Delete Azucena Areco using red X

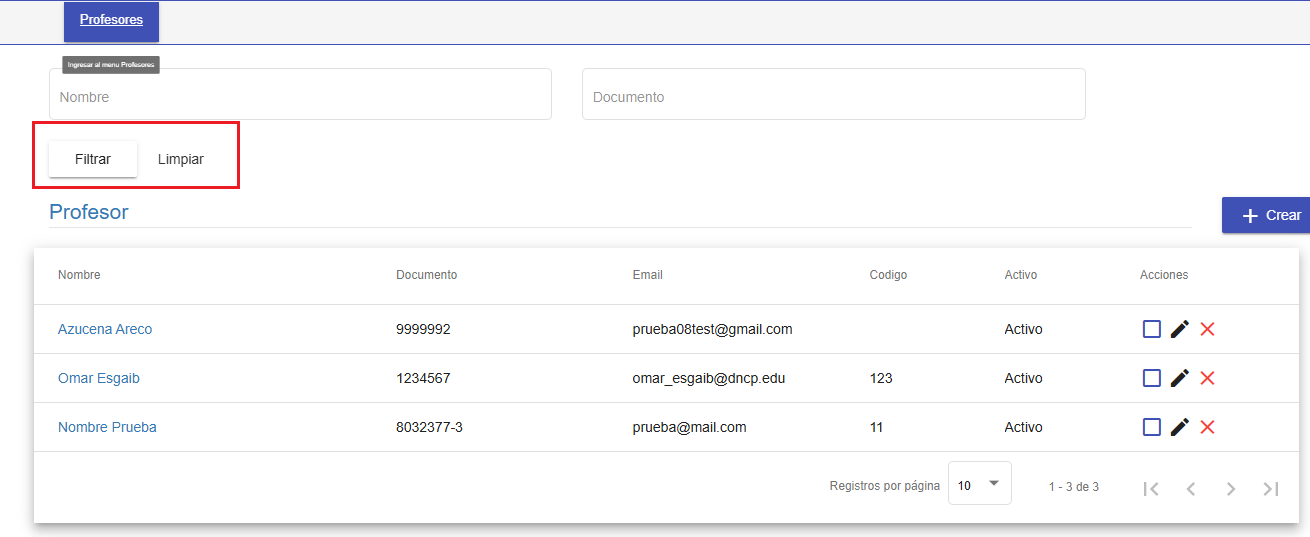[x=1207, y=329]
